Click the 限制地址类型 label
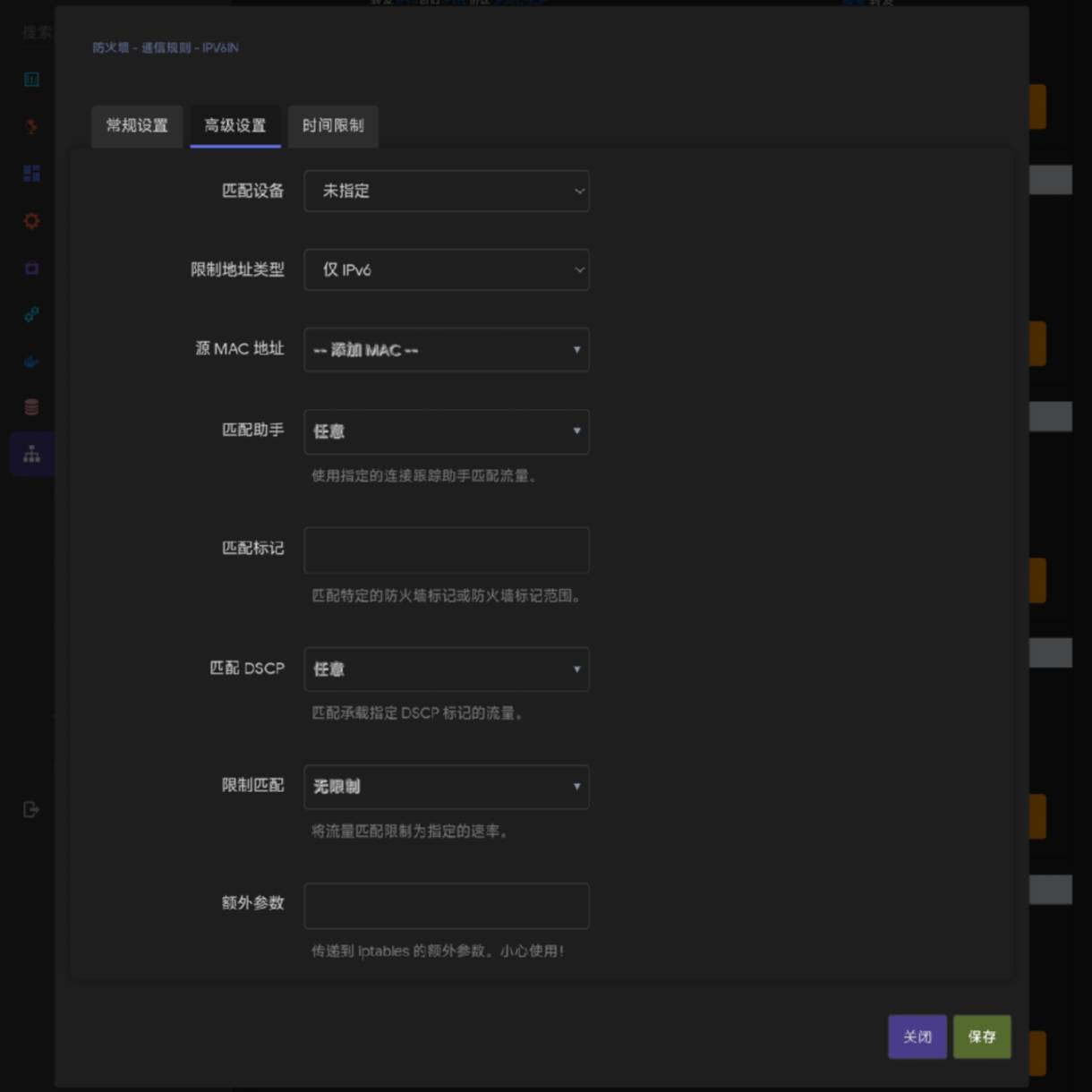Screen dimensions: 1092x1092 tap(237, 269)
